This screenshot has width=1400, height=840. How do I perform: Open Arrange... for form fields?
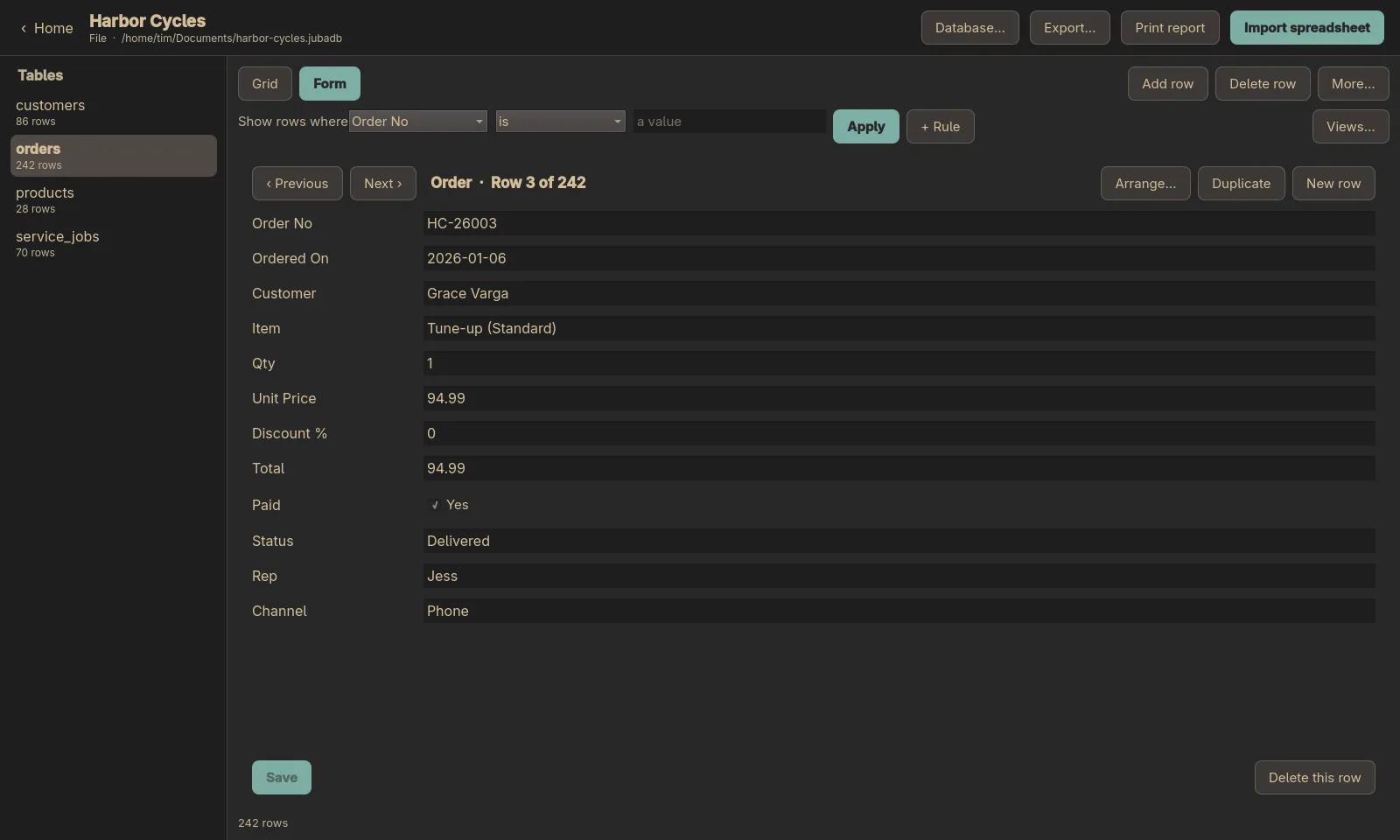click(1145, 184)
